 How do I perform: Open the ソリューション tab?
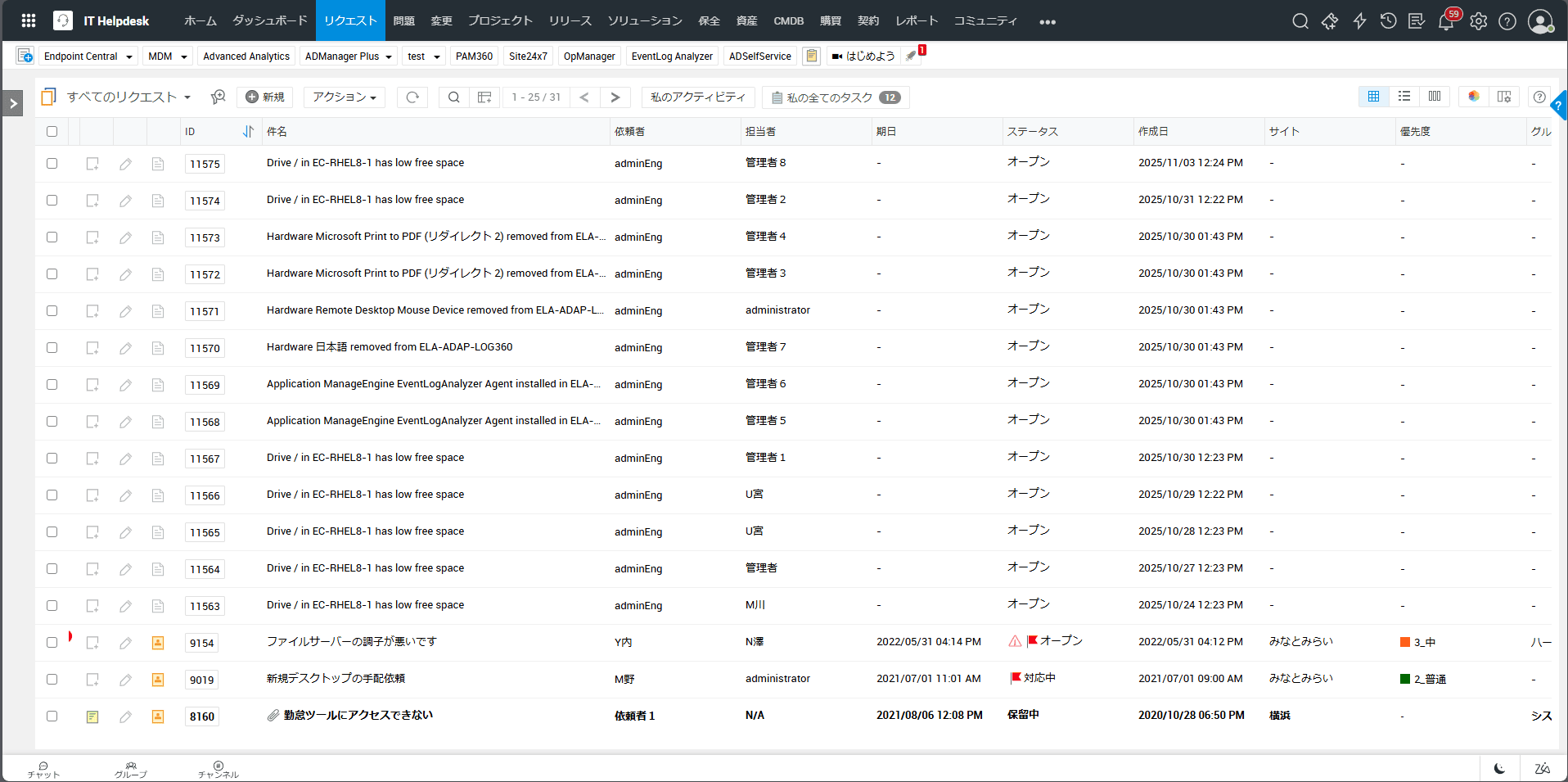pyautogui.click(x=644, y=20)
